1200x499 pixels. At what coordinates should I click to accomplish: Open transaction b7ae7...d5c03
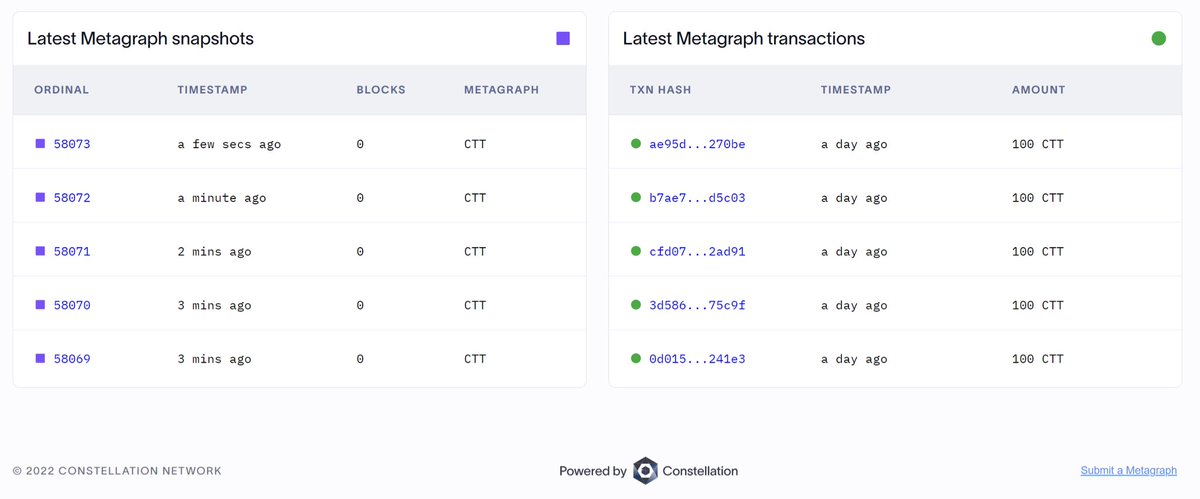coord(697,198)
